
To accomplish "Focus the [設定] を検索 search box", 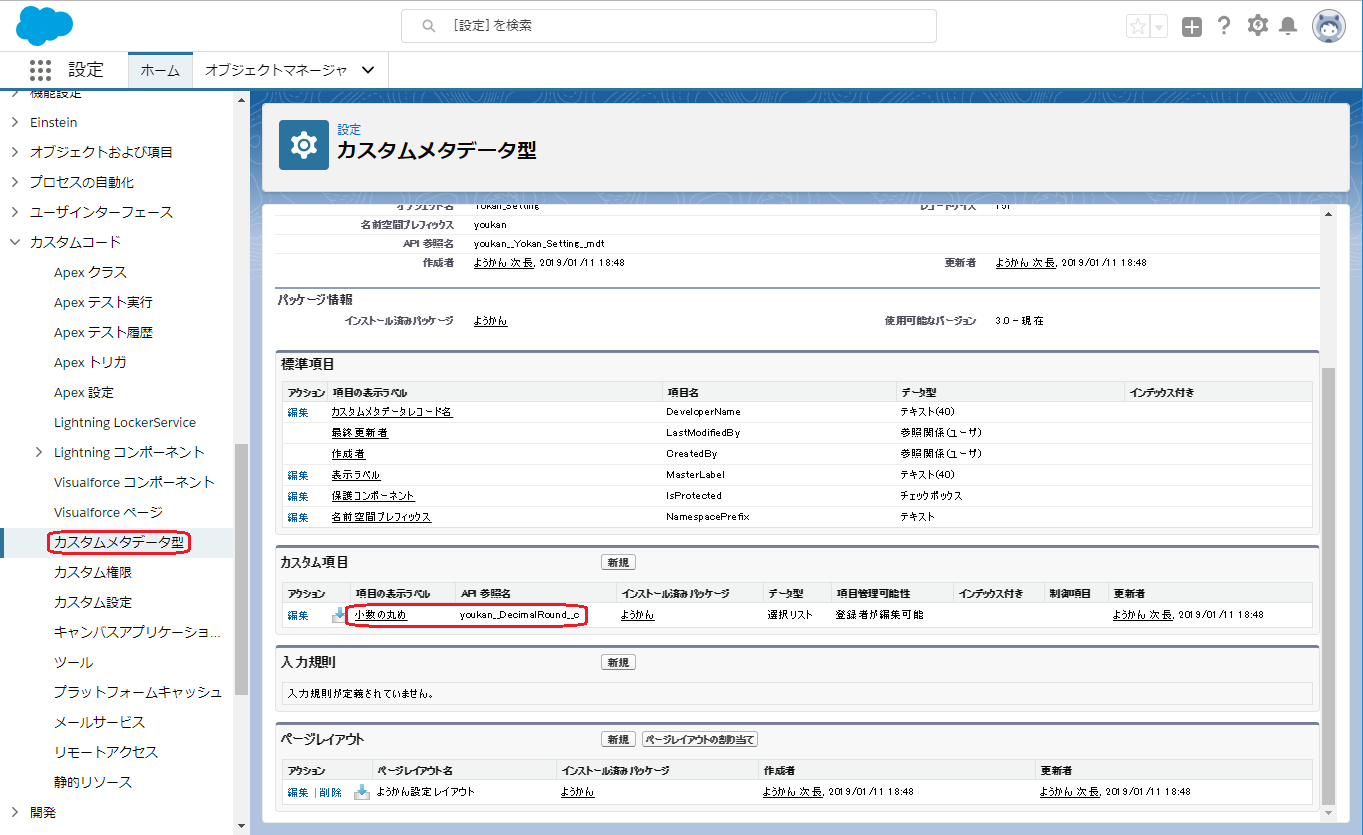I will pyautogui.click(x=669, y=26).
